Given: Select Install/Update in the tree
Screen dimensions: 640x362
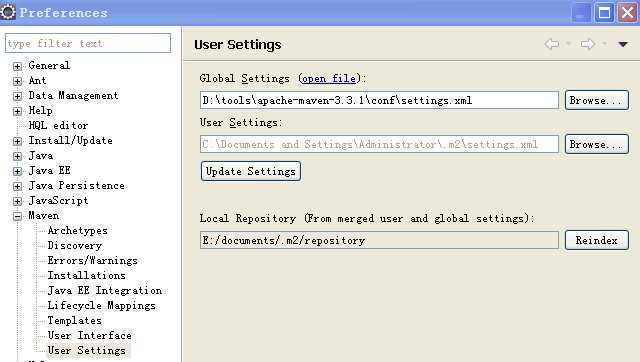Looking at the screenshot, I should (70, 140).
